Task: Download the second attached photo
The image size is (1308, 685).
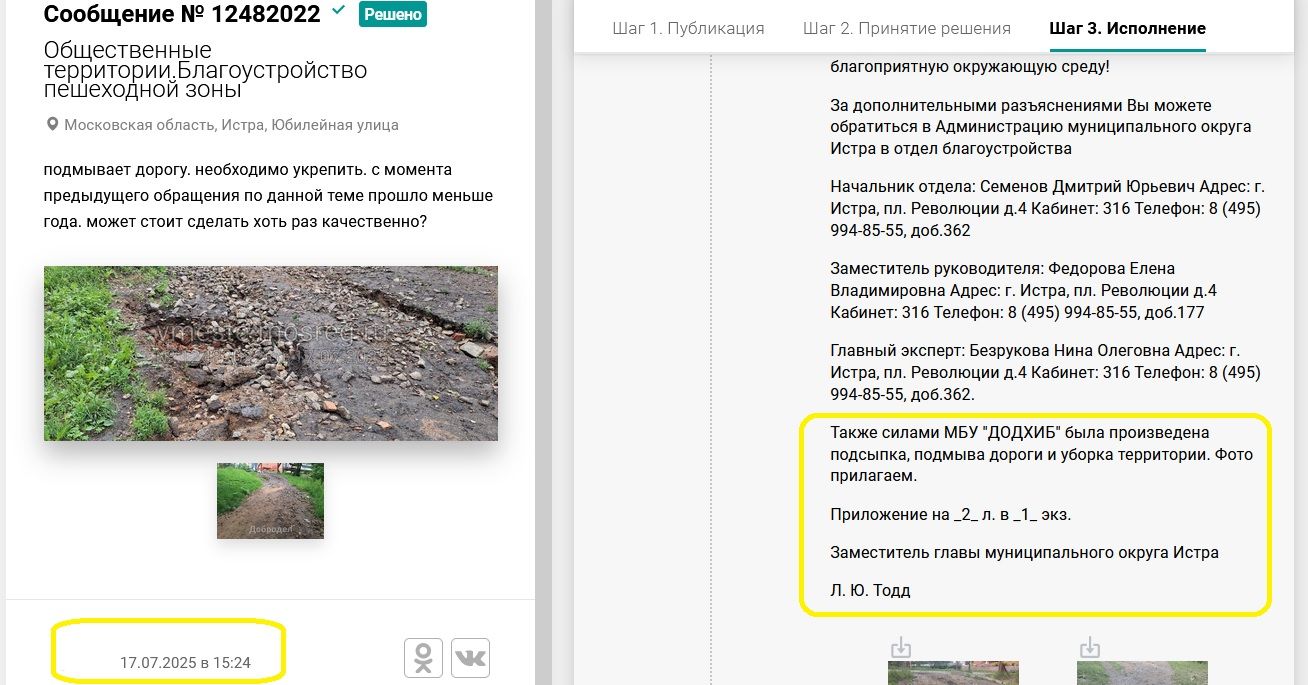Action: 1090,647
